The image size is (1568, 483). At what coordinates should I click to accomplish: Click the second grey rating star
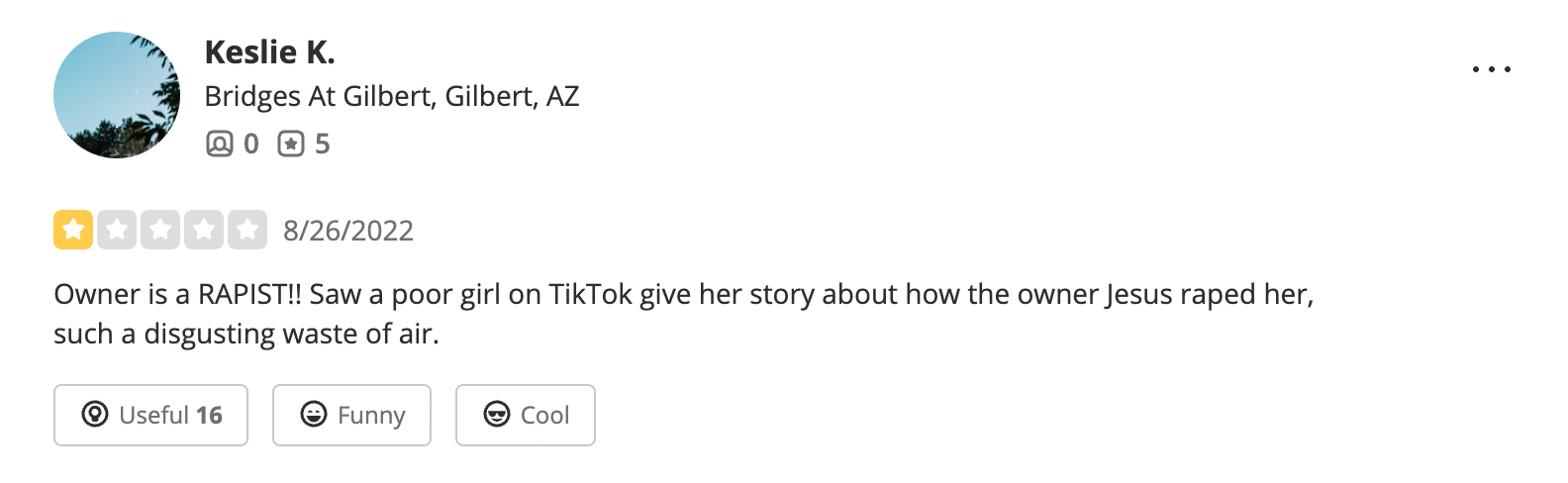coord(117,230)
